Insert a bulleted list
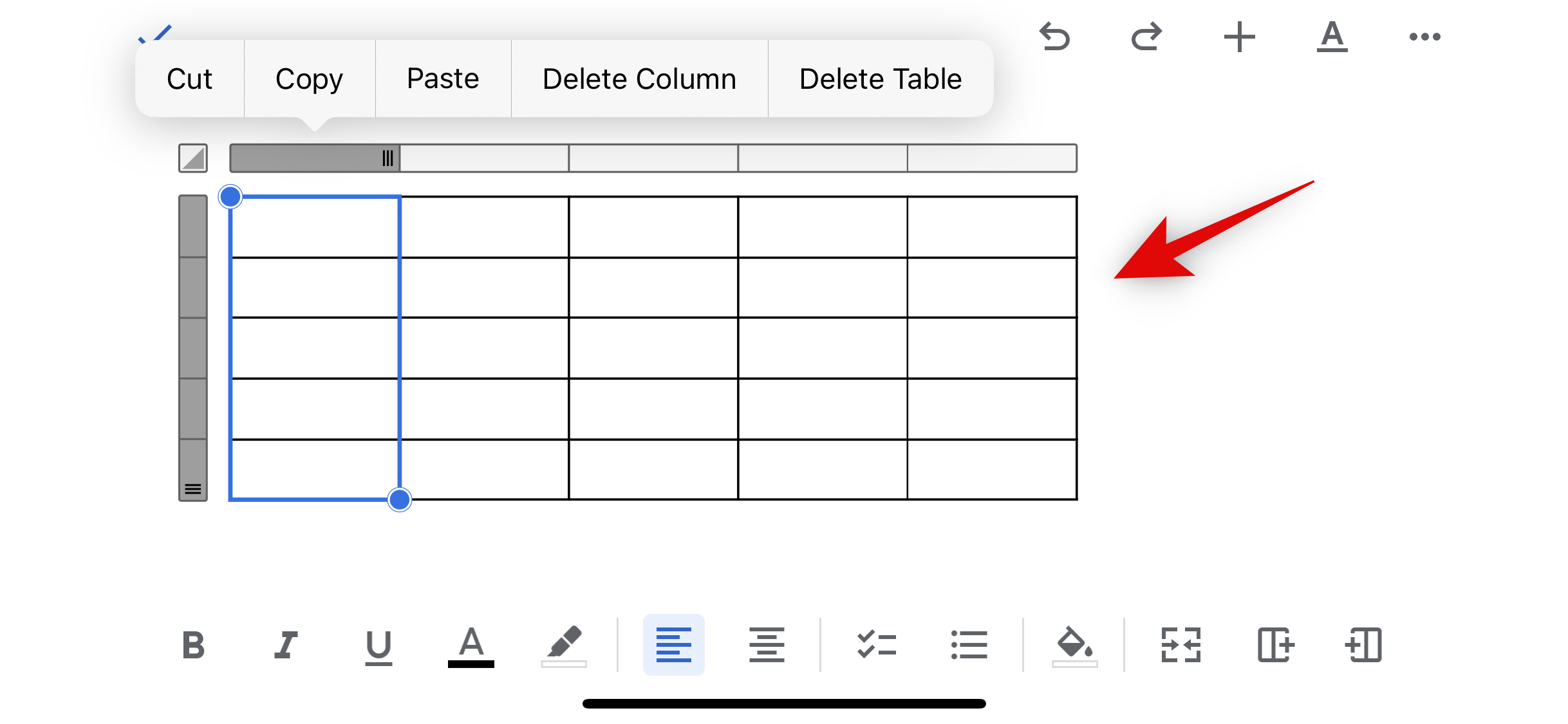The height and width of the screenshot is (724, 1568). 969,645
